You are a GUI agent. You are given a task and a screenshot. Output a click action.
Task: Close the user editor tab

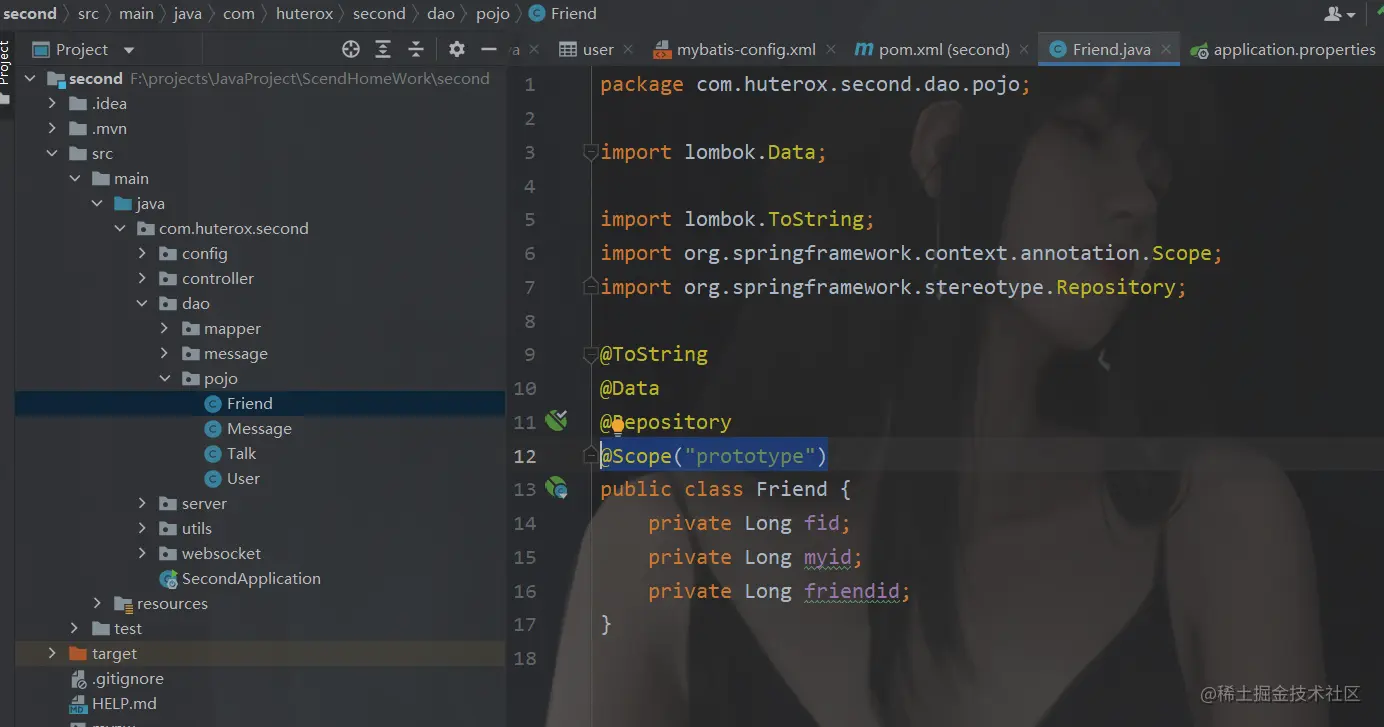pyautogui.click(x=628, y=49)
